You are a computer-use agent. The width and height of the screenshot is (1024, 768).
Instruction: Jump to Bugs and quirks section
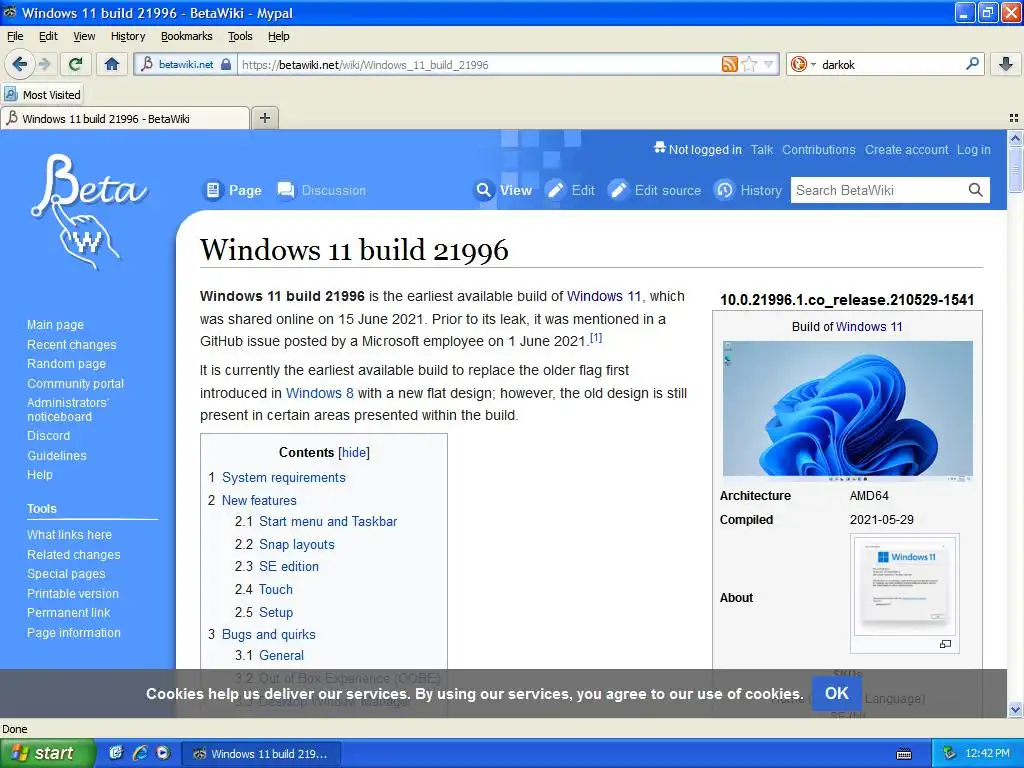pos(268,634)
